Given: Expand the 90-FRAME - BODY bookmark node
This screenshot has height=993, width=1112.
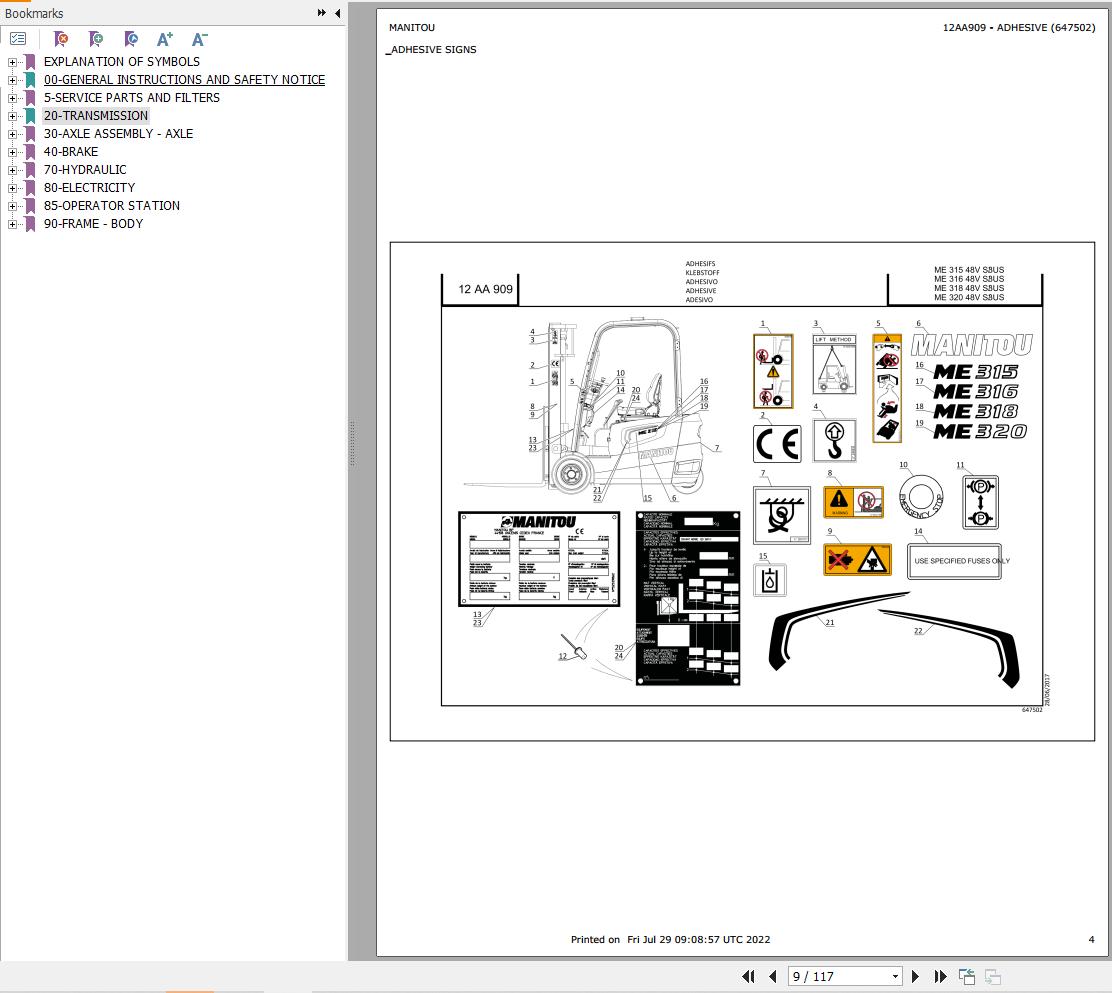Looking at the screenshot, I should pyautogui.click(x=12, y=224).
